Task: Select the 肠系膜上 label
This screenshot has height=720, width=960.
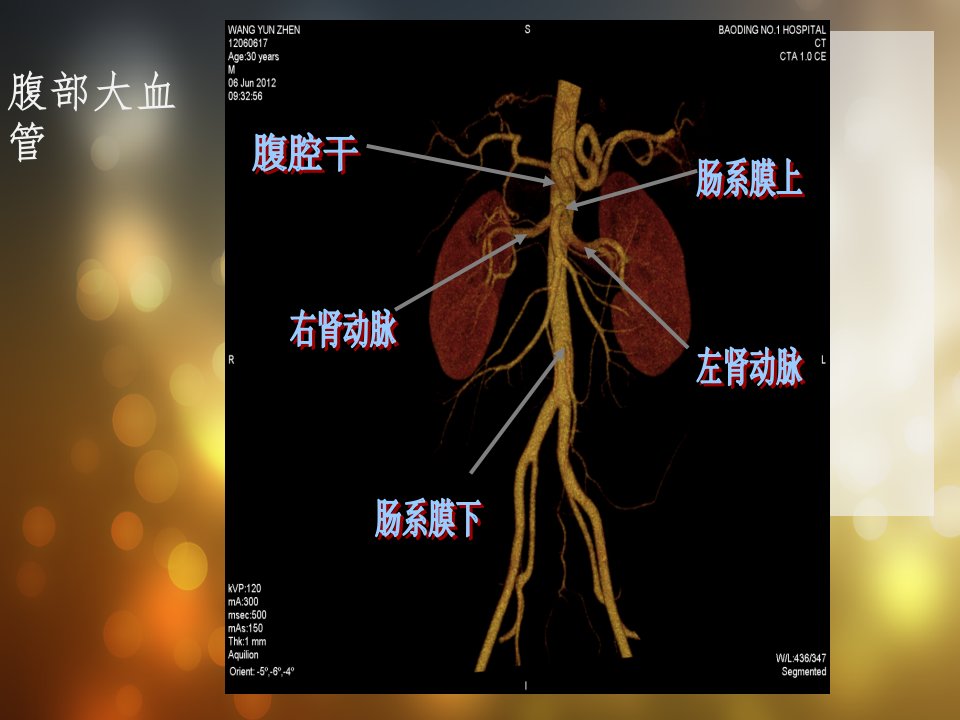Action: coord(750,179)
